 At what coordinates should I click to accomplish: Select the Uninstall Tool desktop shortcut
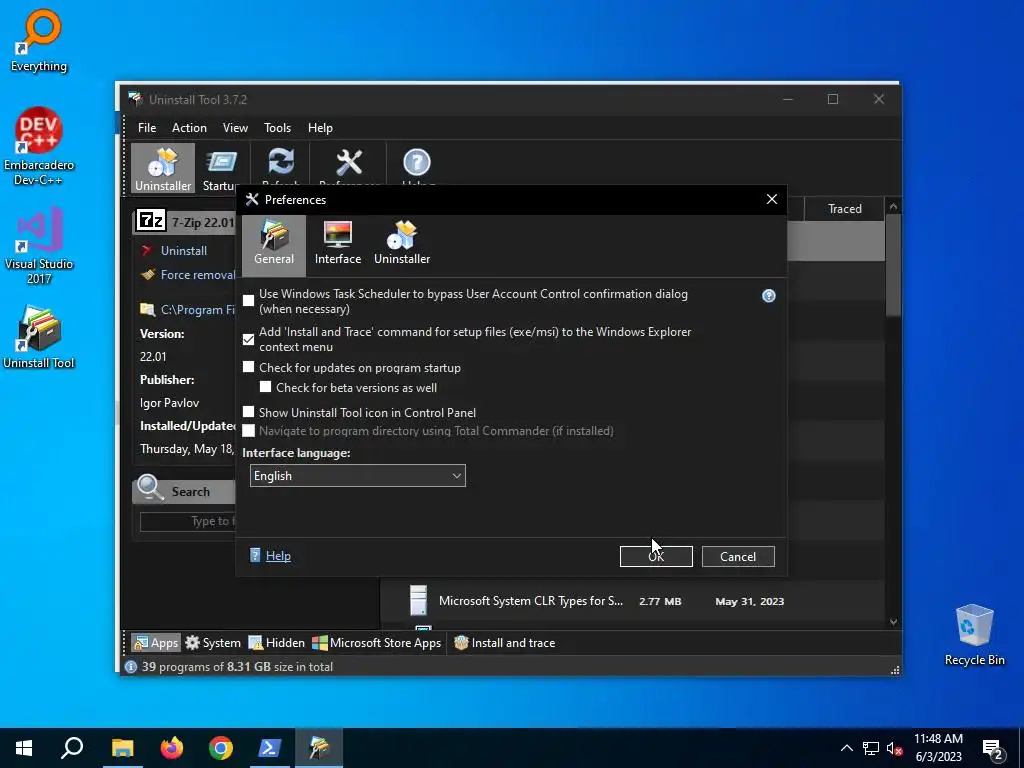coord(39,338)
